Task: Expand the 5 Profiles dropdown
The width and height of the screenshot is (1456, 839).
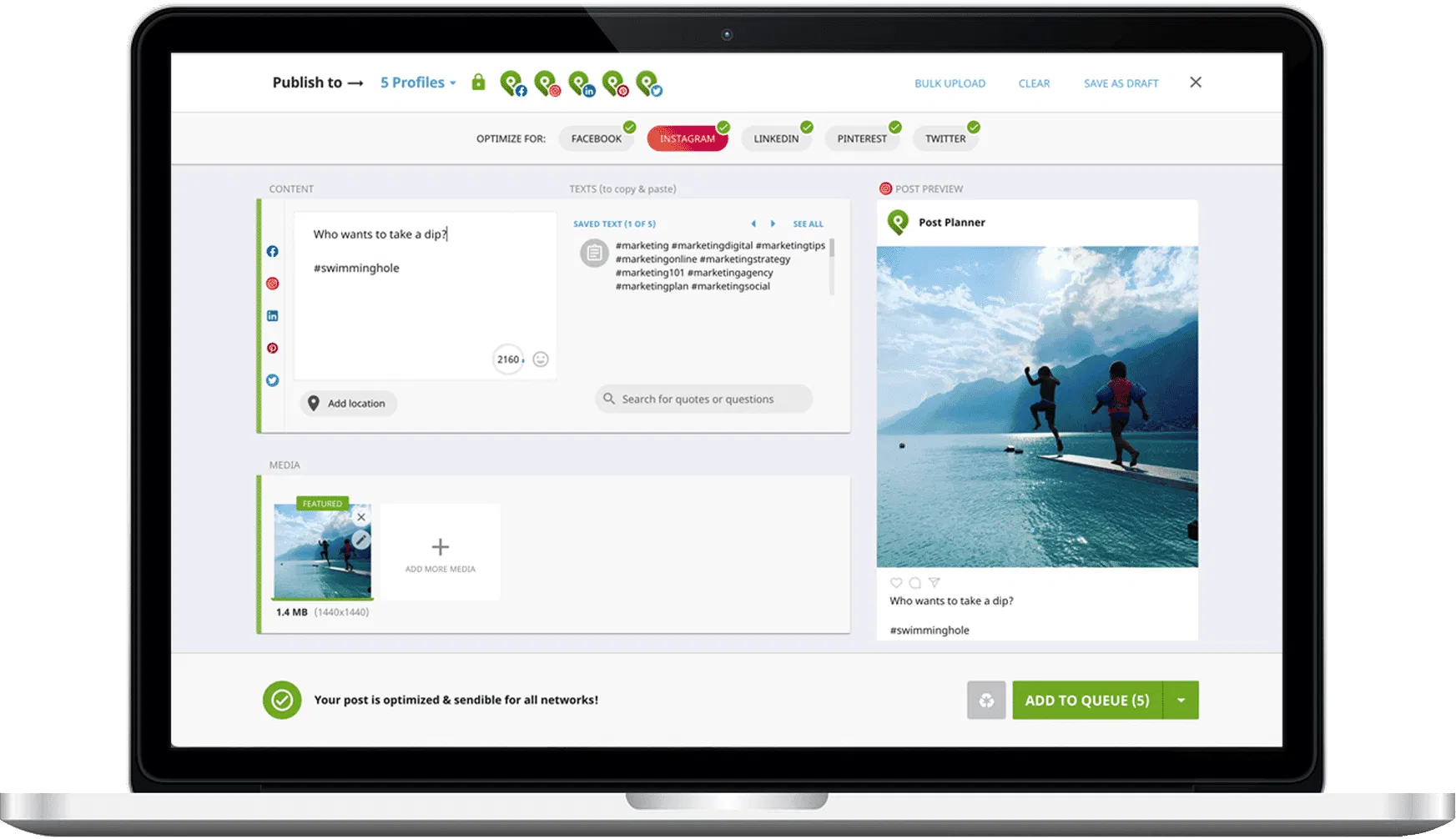Action: click(418, 83)
